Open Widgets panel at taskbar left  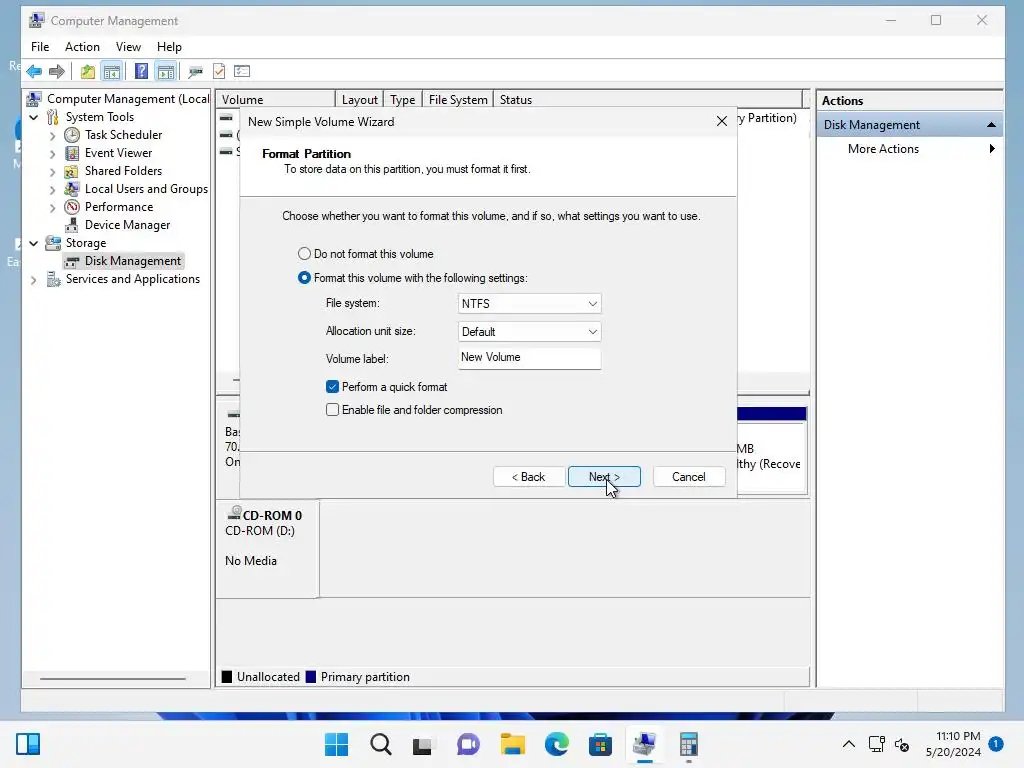point(28,744)
